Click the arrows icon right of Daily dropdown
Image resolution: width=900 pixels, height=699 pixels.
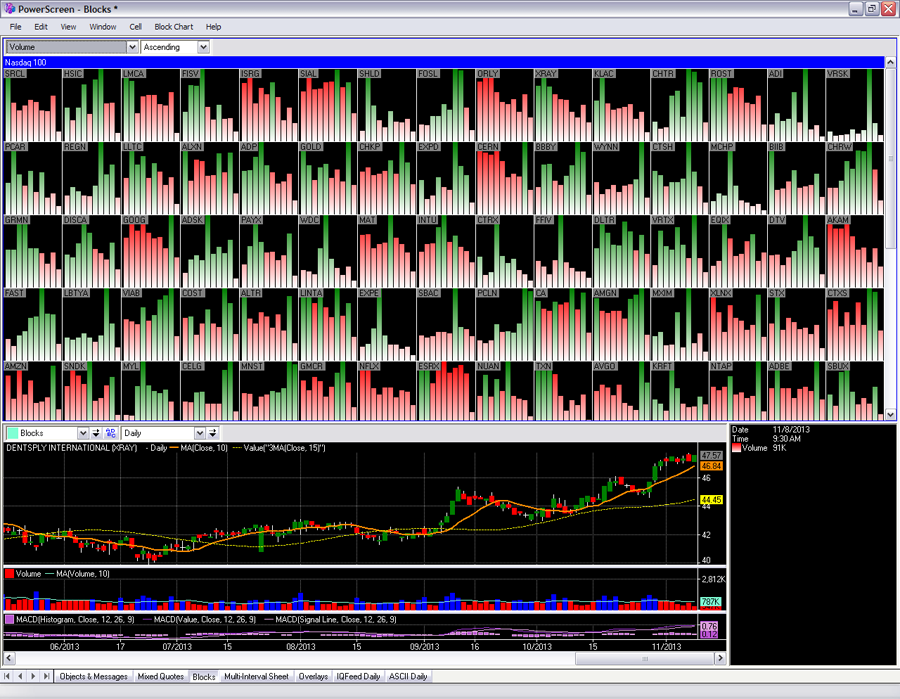click(212, 433)
